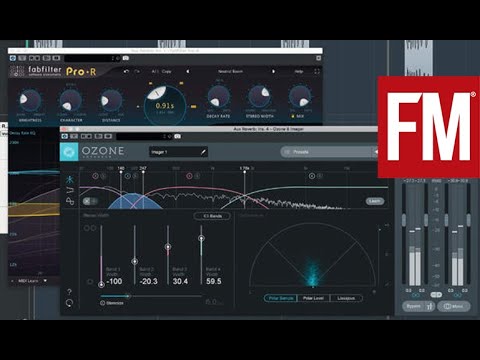
Task: Click the Mono button in Ozone
Action: click(454, 306)
